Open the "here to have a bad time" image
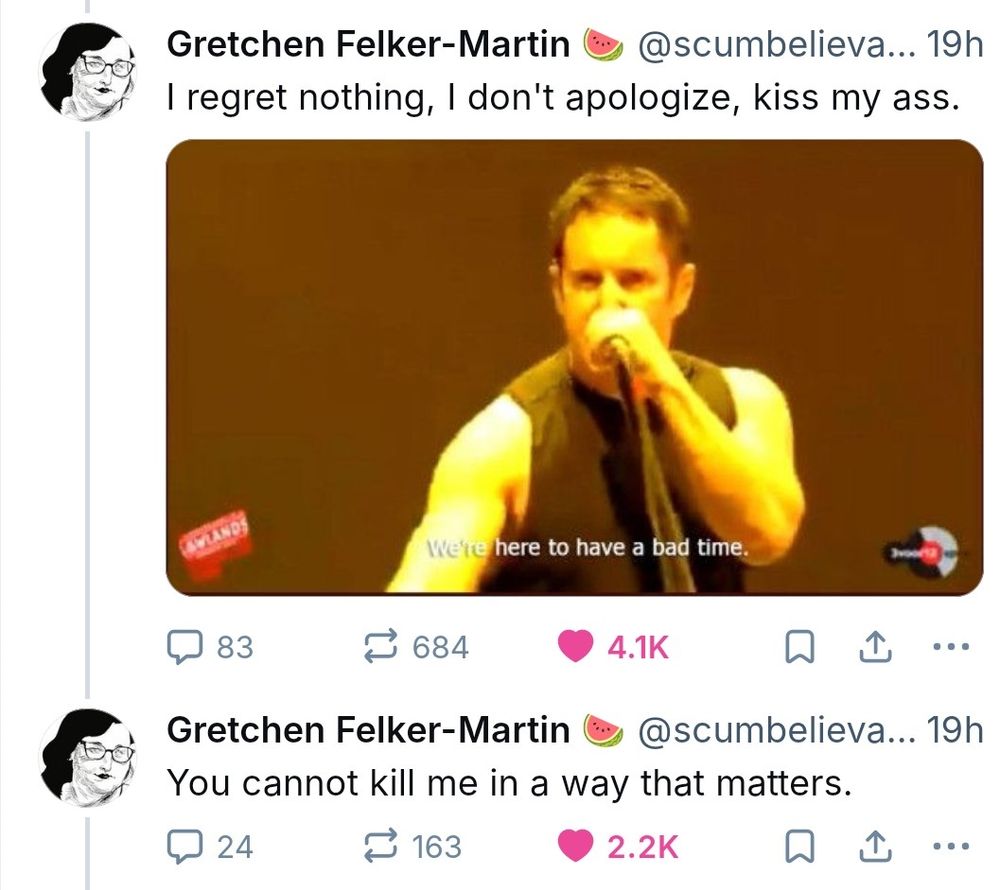The image size is (1000, 890). (x=574, y=366)
